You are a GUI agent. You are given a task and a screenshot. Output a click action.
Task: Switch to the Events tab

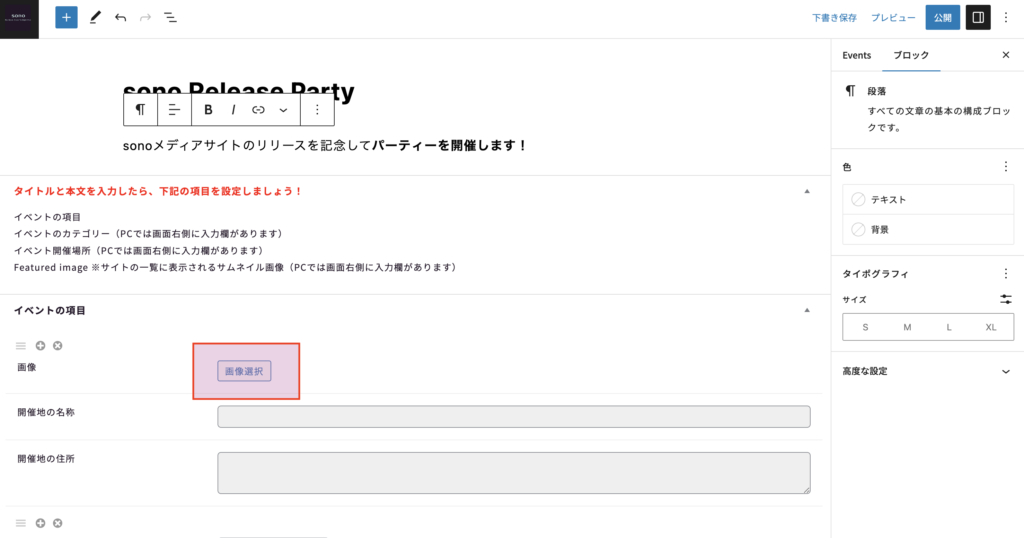(856, 55)
